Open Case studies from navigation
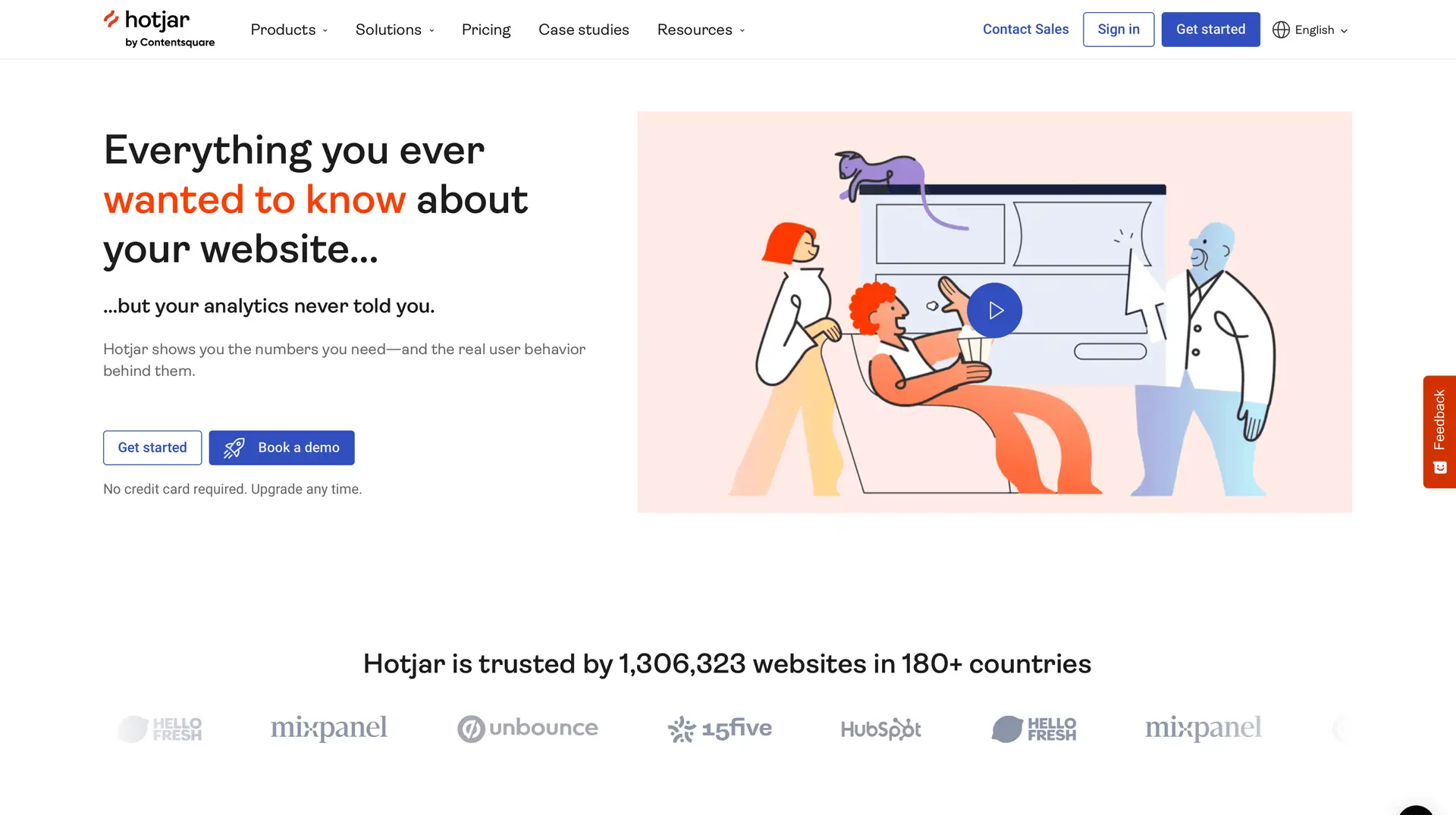 tap(583, 30)
